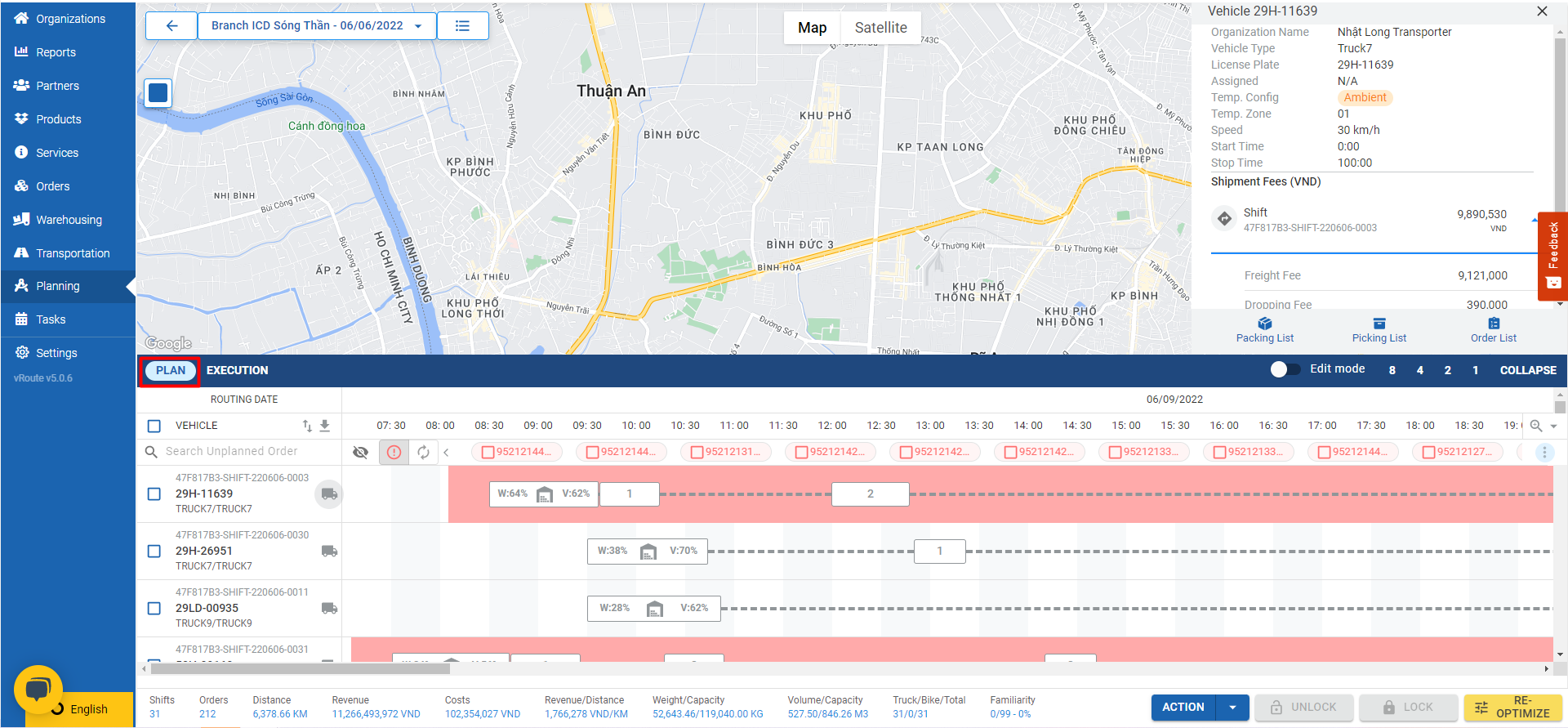Click the Search Unplanned Order field
Screen dimensions: 1568x728
pyautogui.click(x=242, y=452)
